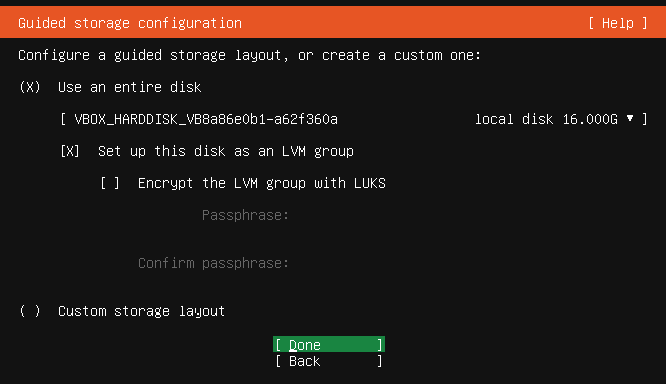Image resolution: width=666 pixels, height=384 pixels.
Task: Select the "Use an entire disk" radio button
Action: (x=30, y=87)
